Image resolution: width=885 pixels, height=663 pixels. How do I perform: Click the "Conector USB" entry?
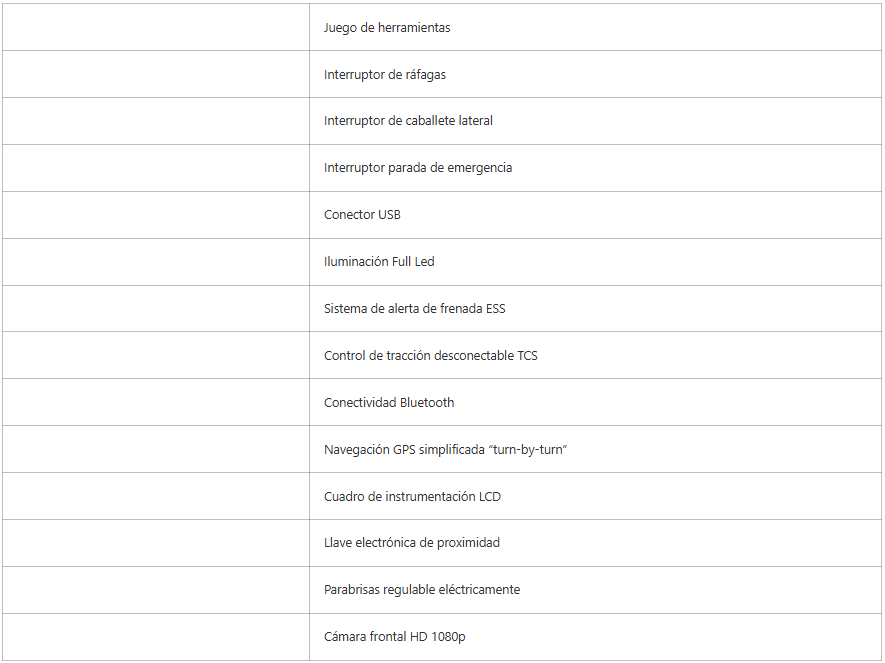[362, 215]
